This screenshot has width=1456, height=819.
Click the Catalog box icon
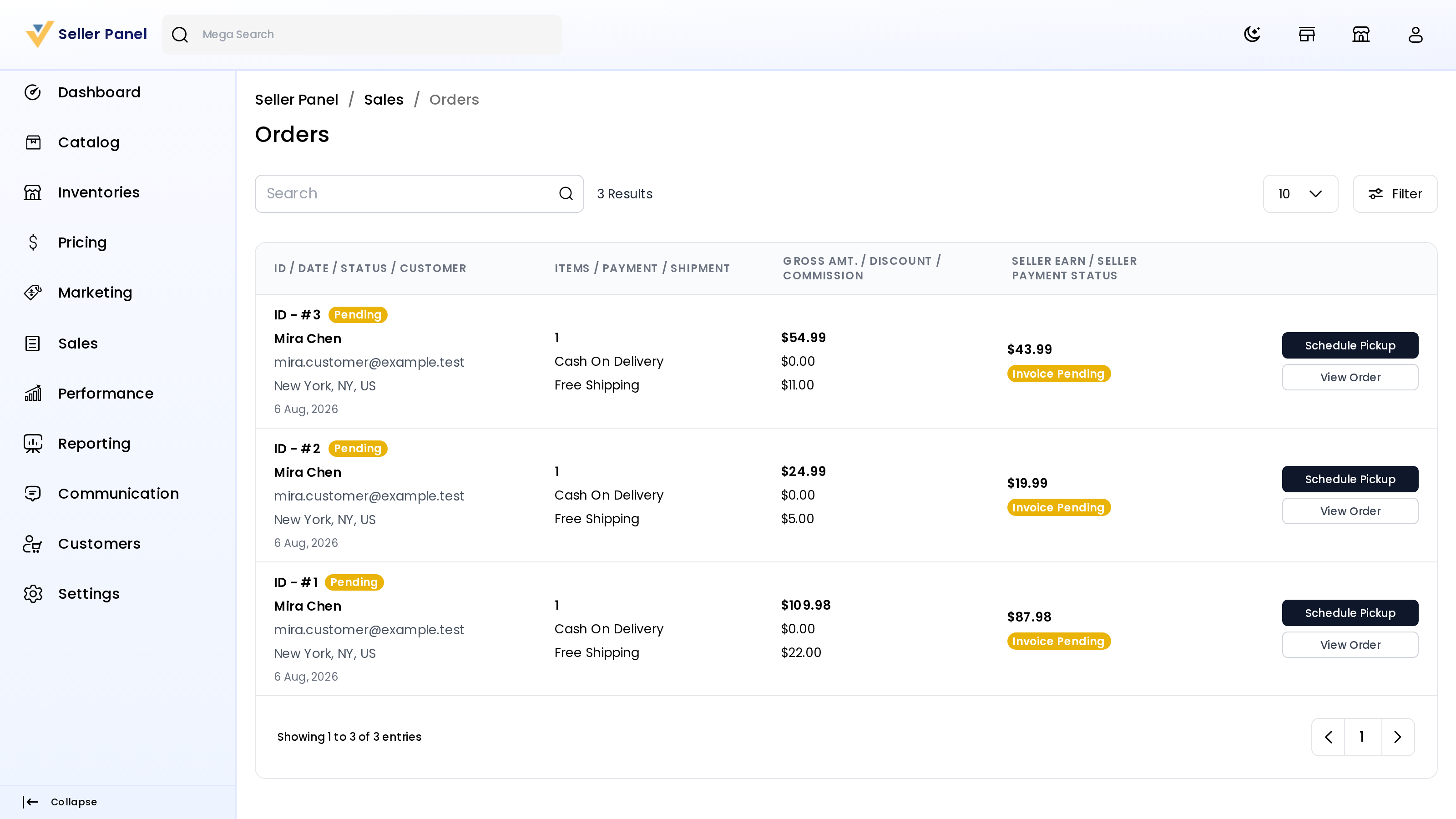[33, 142]
